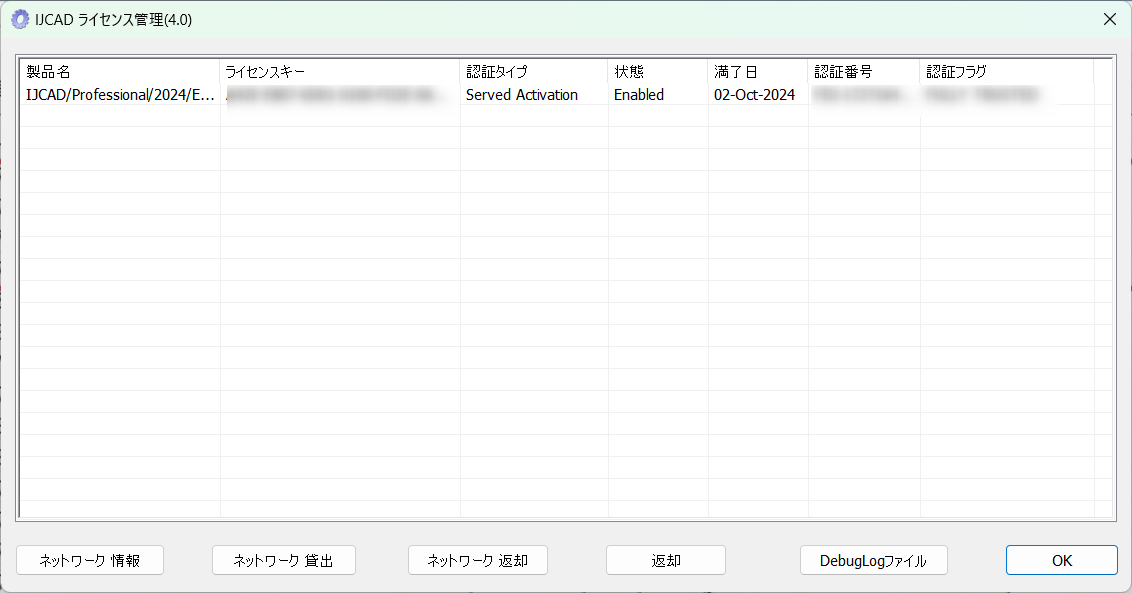Open the DebugLogファイル
Image resolution: width=1132 pixels, height=593 pixels.
[874, 560]
